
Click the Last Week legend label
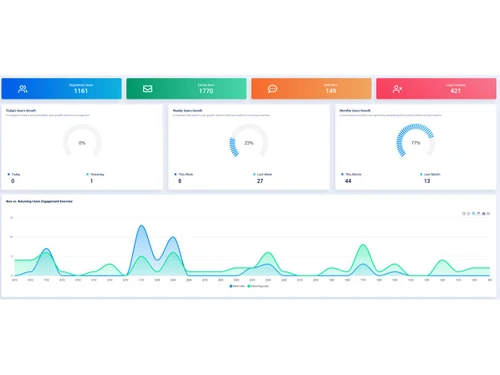[x=265, y=174]
